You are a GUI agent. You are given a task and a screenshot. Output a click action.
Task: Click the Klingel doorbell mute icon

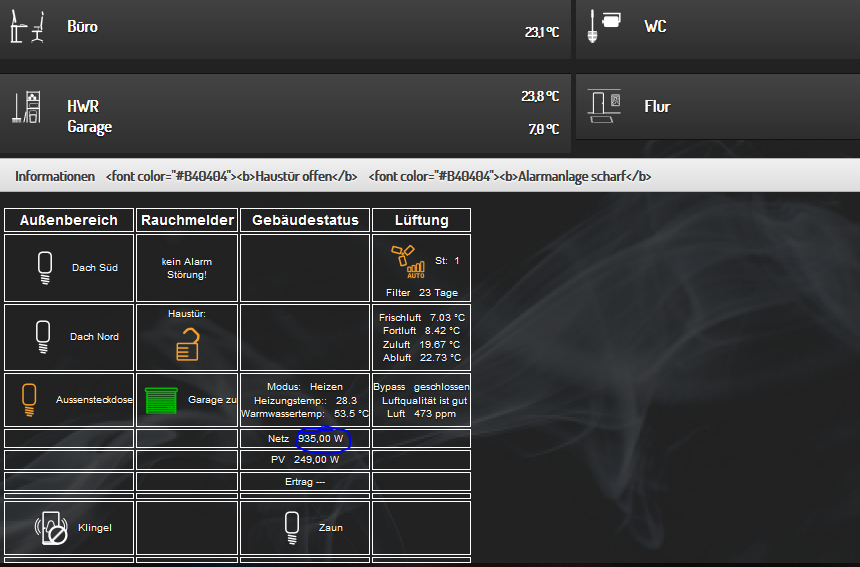click(52, 528)
